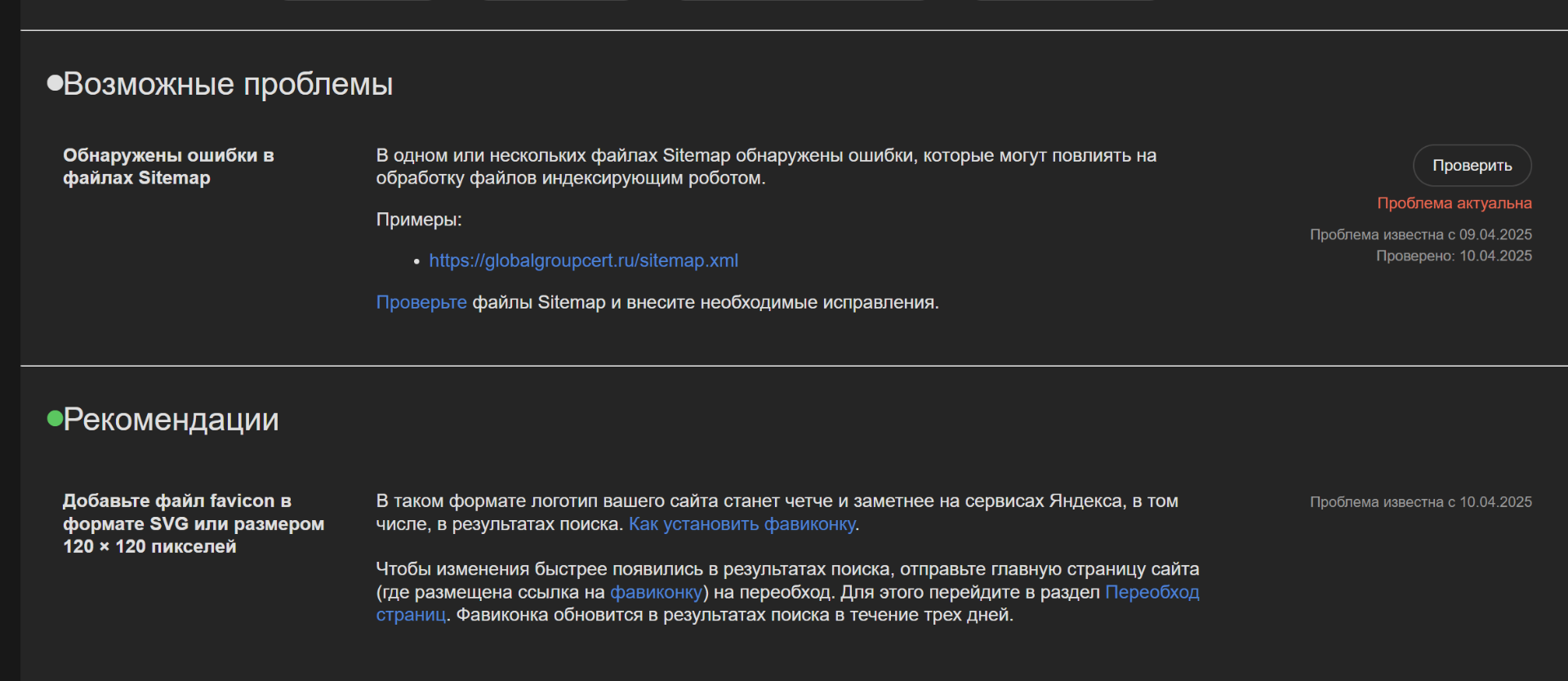Click the white dot beside Возможные проблемы
1568x681 pixels.
pyautogui.click(x=55, y=82)
